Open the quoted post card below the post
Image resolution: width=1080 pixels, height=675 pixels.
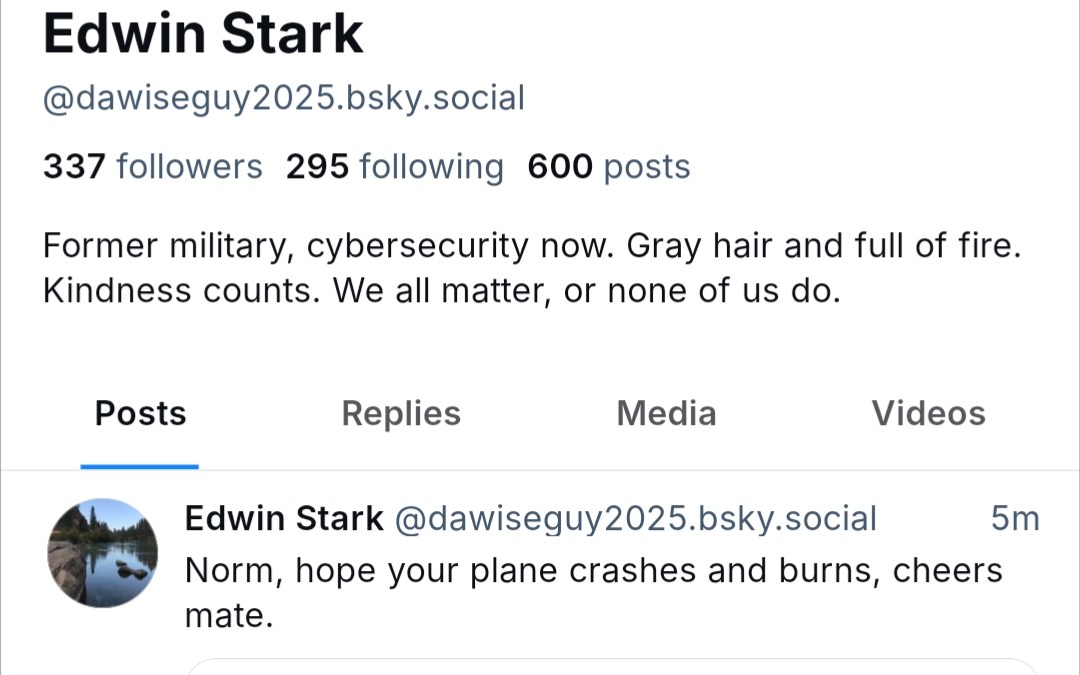[612, 666]
